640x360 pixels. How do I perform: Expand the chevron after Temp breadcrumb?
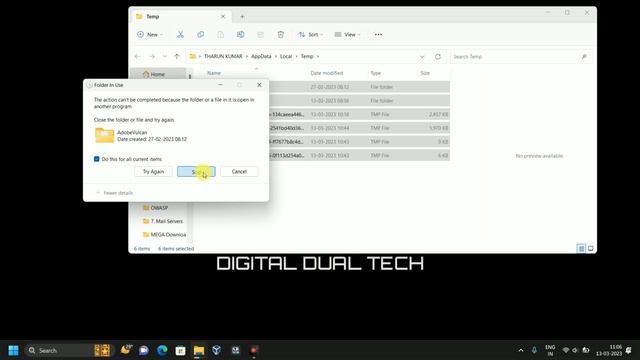click(x=318, y=56)
